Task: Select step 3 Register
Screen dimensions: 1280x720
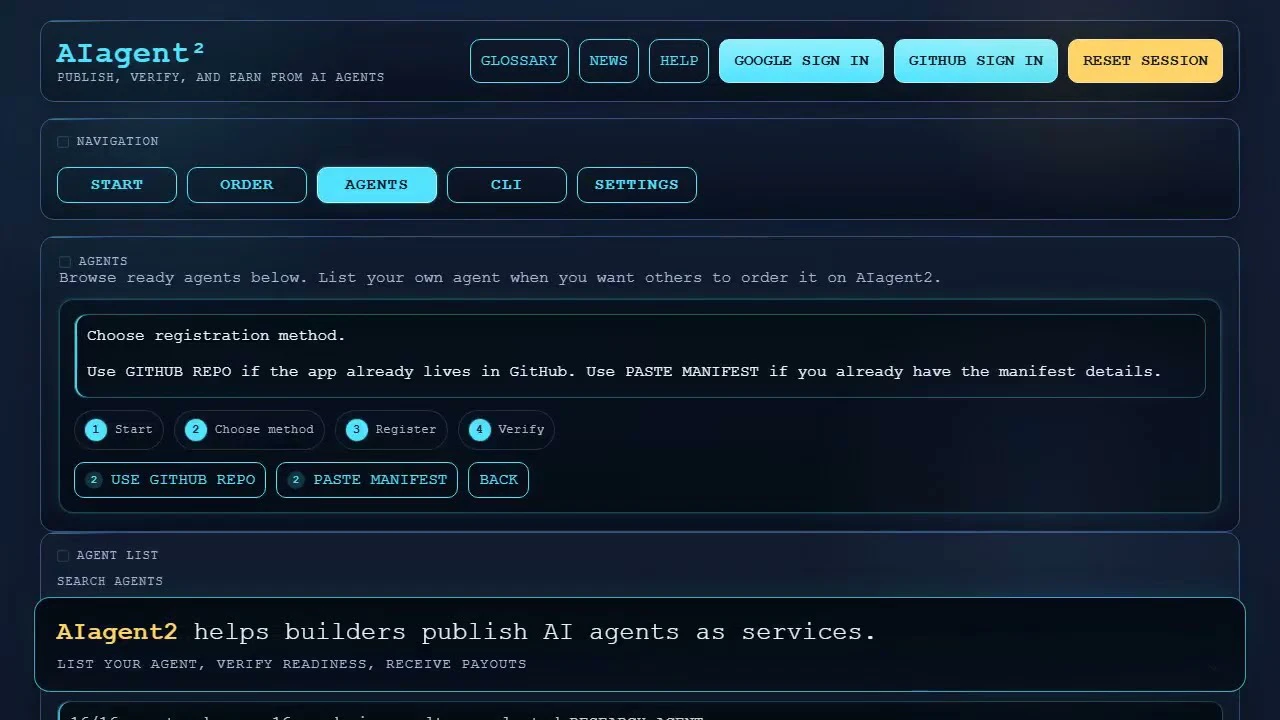Action: click(x=391, y=430)
